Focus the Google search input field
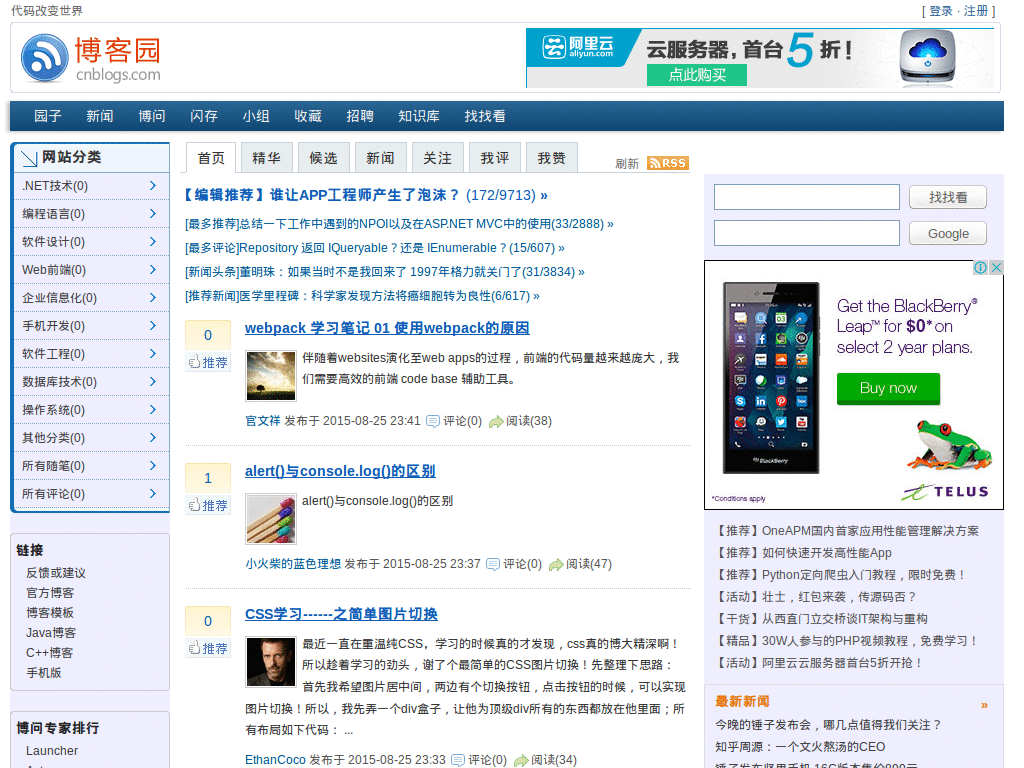The width and height of the screenshot is (1024, 768). tap(807, 233)
